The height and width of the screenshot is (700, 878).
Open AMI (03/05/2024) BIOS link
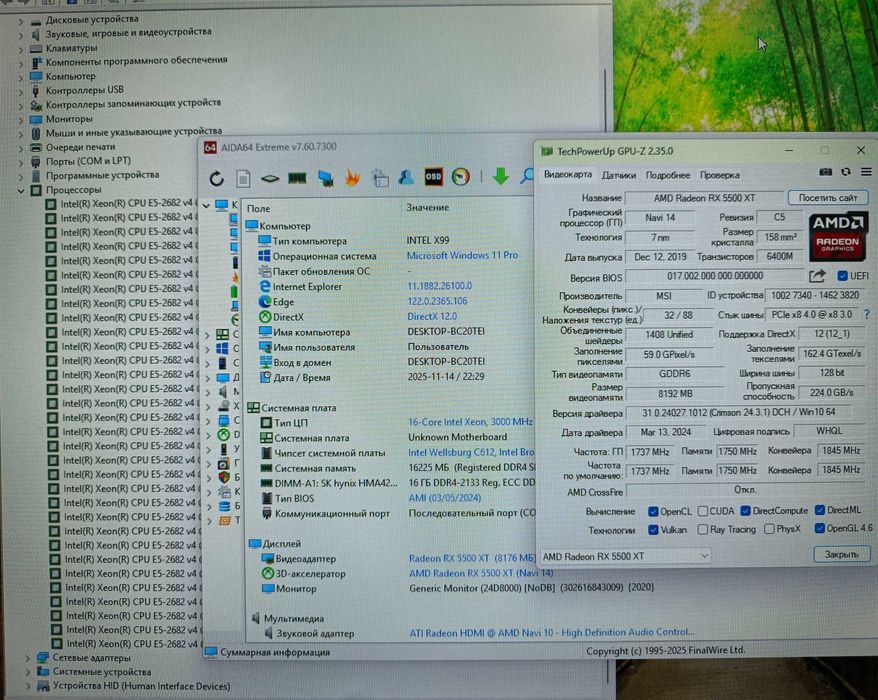coord(445,498)
